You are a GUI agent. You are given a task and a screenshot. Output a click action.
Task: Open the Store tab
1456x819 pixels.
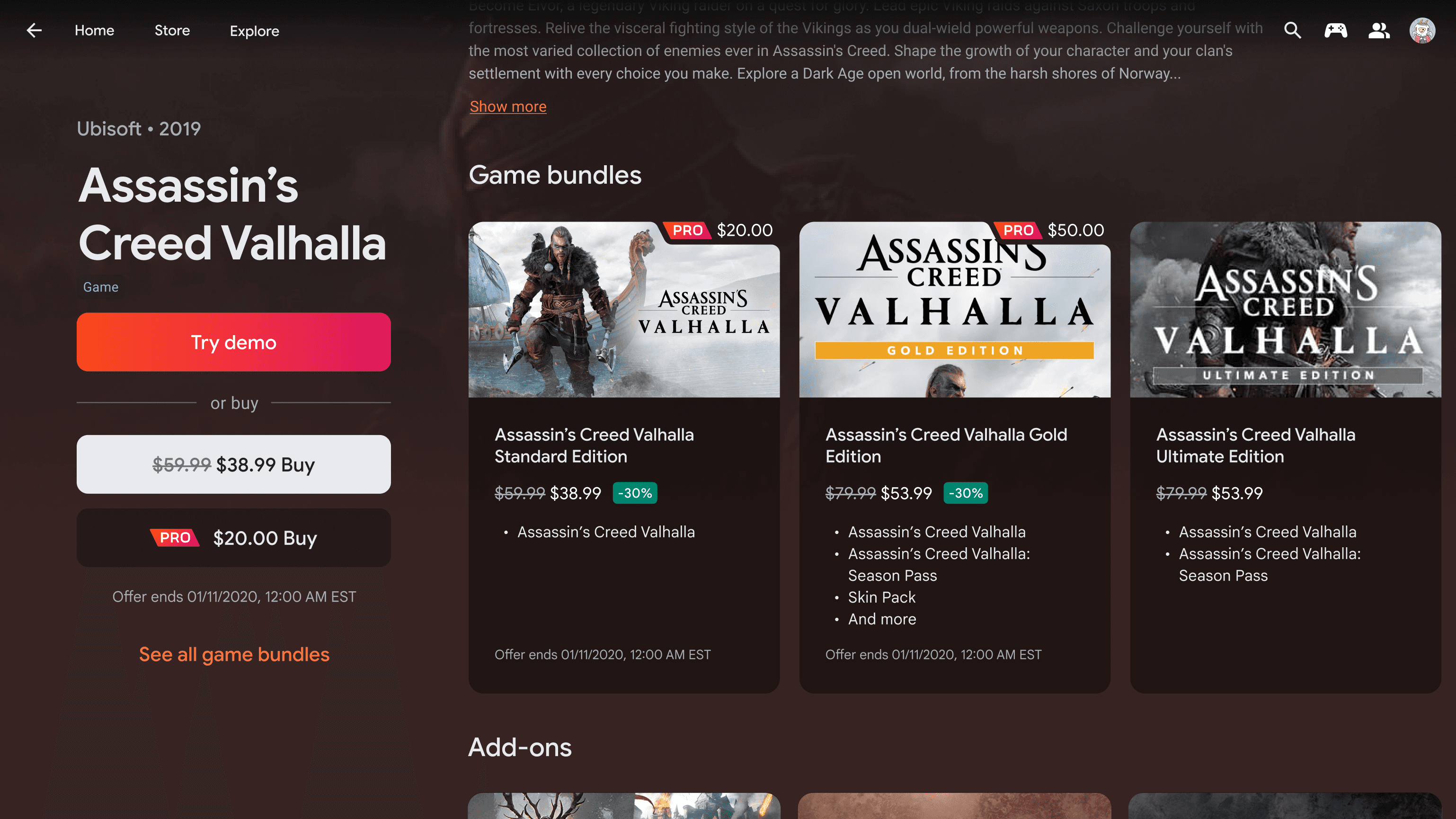[x=172, y=30]
